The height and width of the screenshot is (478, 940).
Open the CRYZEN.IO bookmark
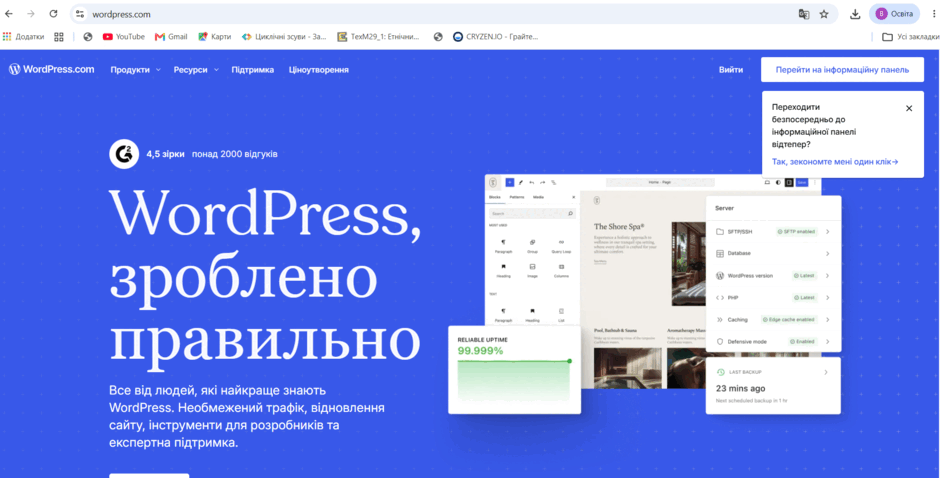pyautogui.click(x=496, y=37)
